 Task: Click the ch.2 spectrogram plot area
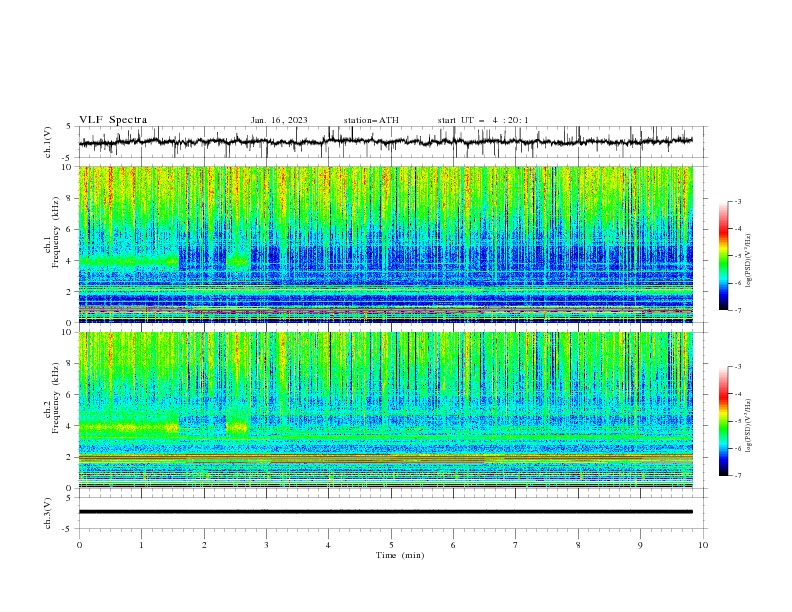point(385,410)
